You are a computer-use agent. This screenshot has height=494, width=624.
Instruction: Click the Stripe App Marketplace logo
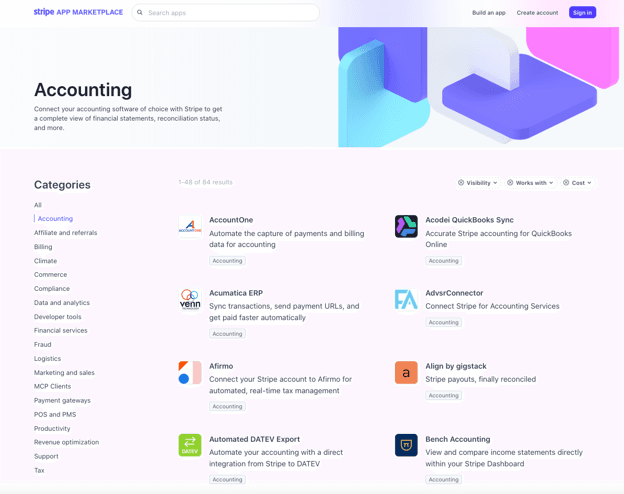tap(78, 12)
